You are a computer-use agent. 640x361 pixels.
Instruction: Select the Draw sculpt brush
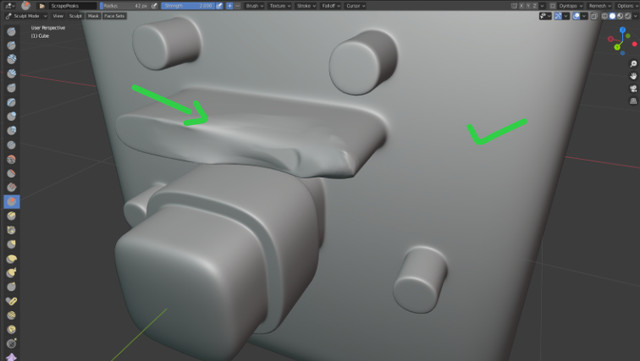pos(11,31)
